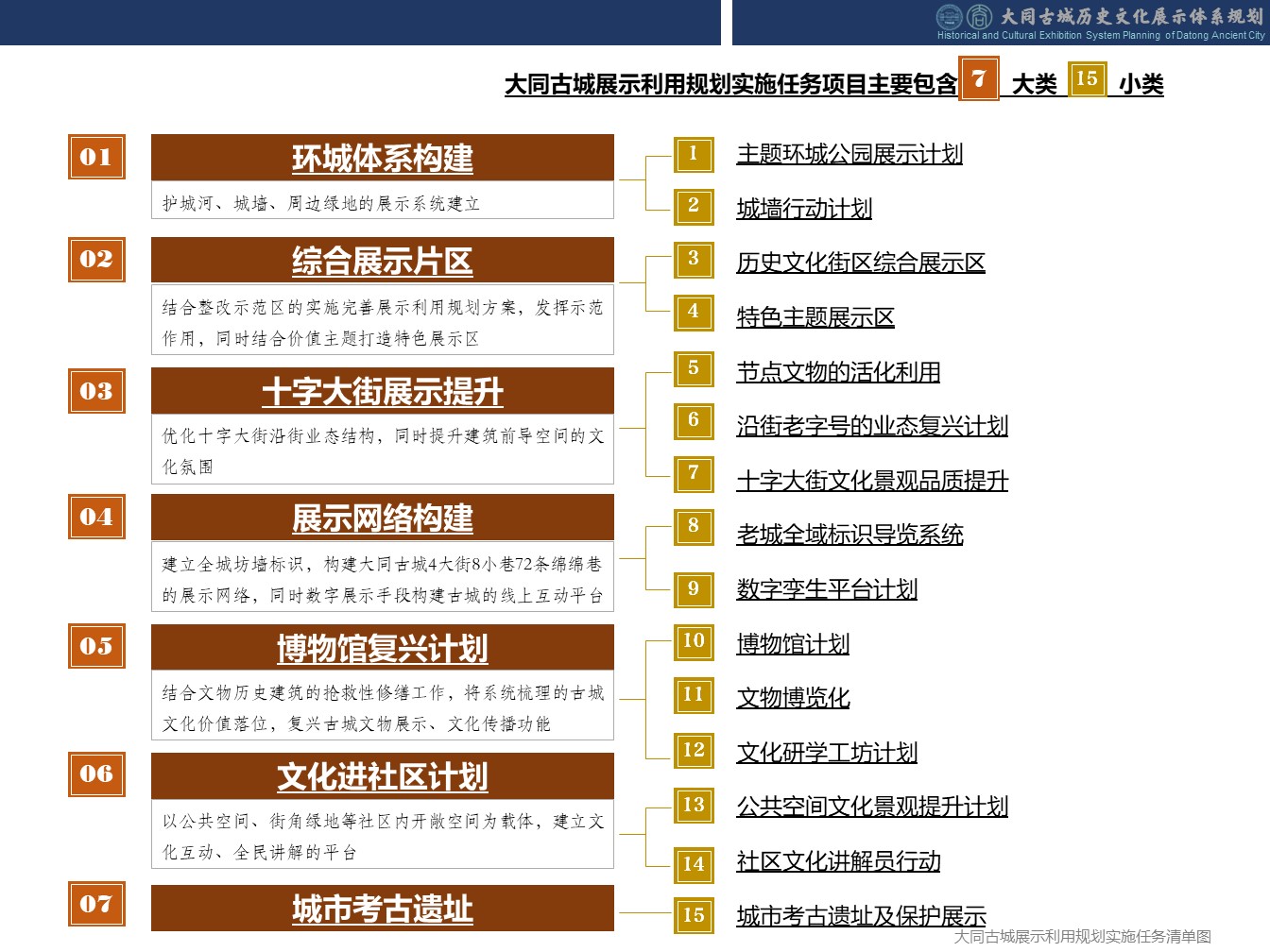The height and width of the screenshot is (952, 1270).
Task: Open the 主题环城公园展示计划 link
Action: 850,154
